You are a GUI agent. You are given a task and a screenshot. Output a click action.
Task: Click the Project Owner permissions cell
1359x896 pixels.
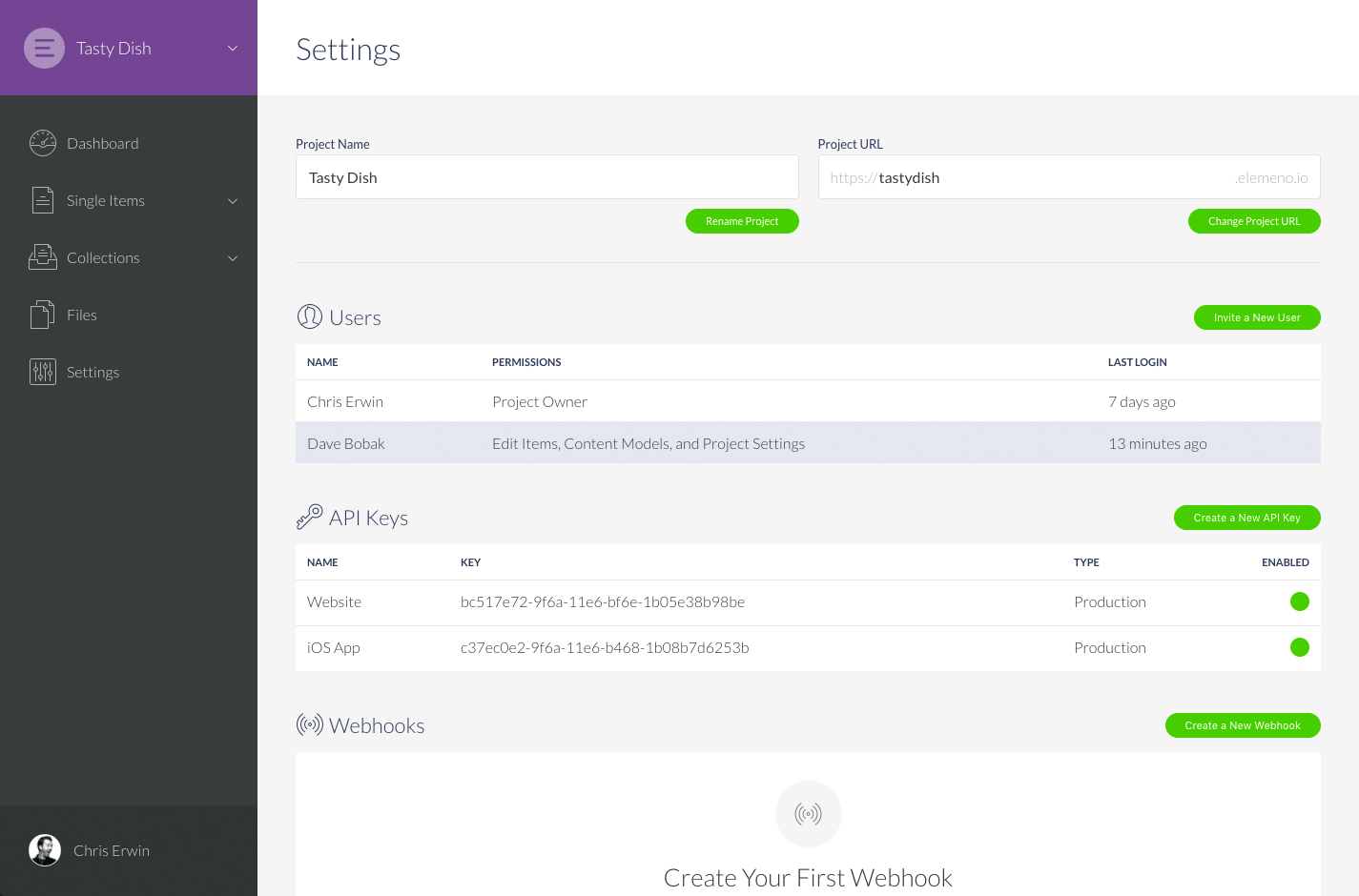pos(540,401)
